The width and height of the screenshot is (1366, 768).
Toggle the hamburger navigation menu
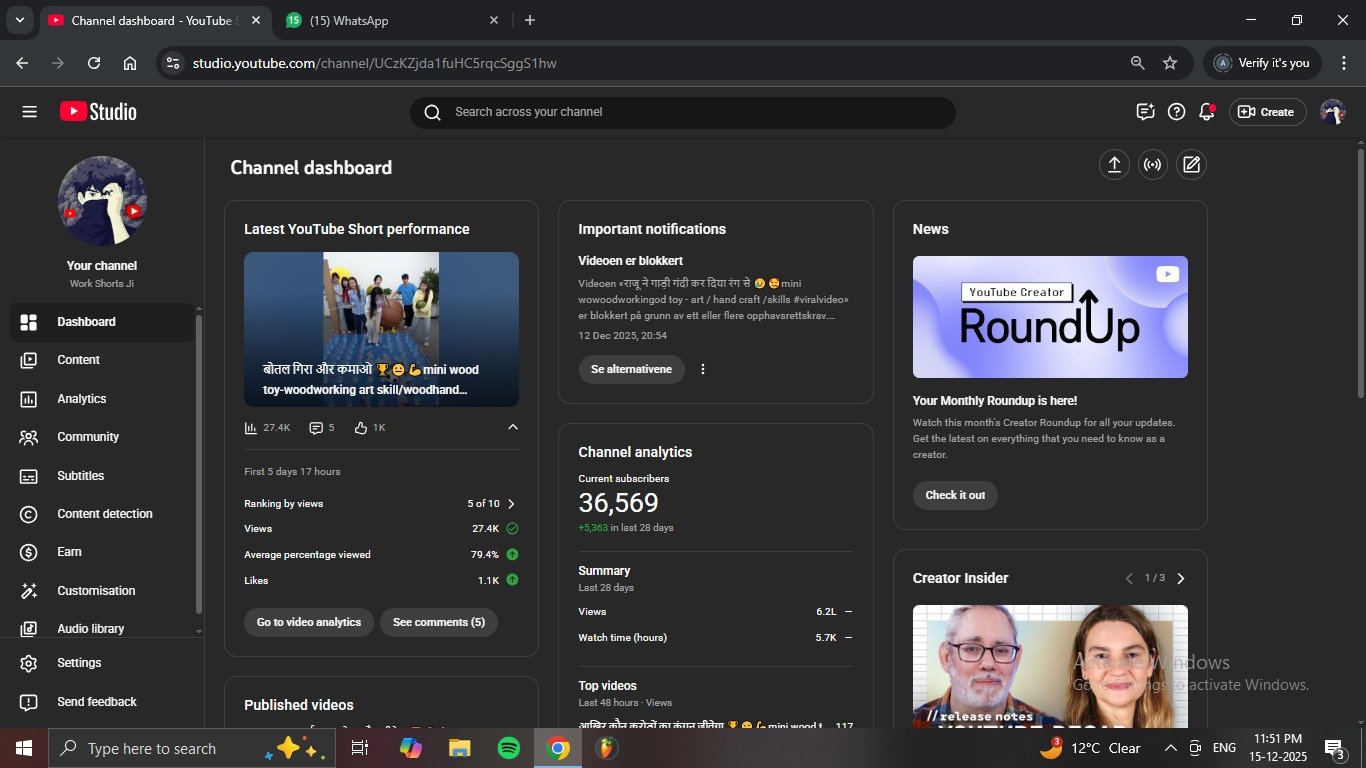pos(29,112)
